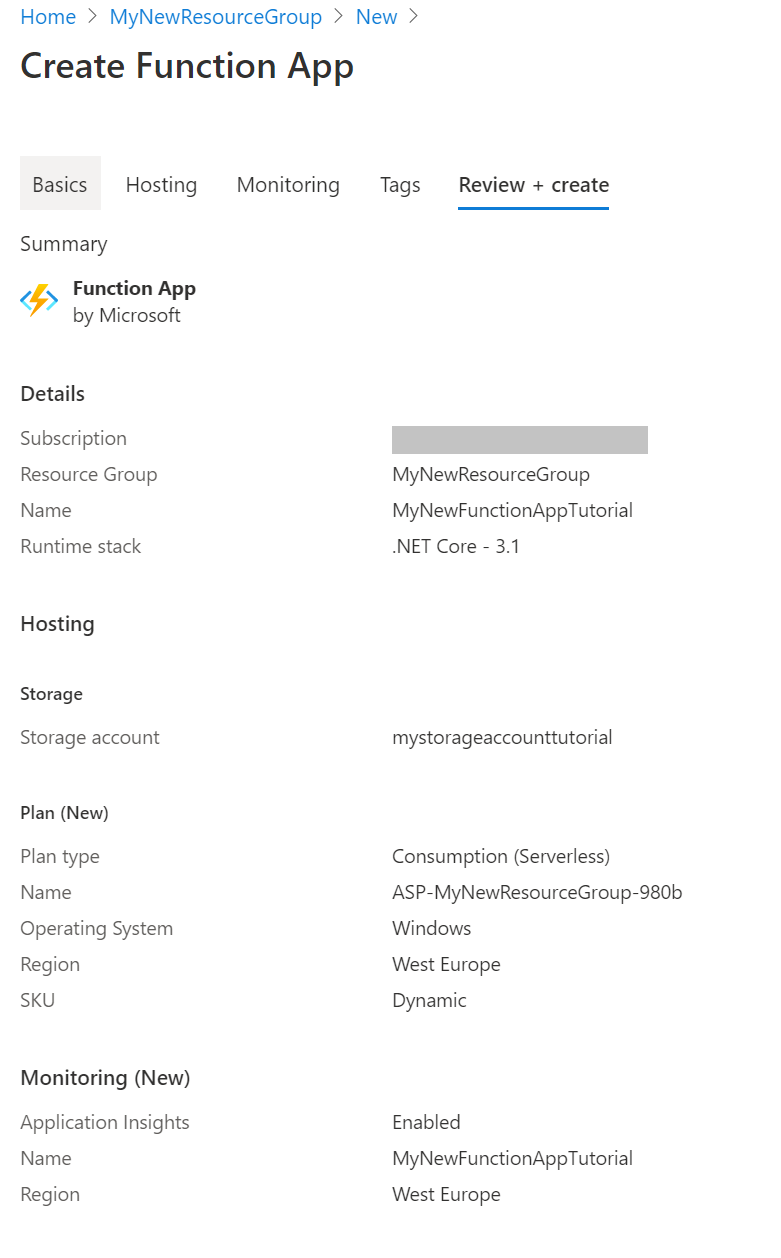Open MyNewResourceGroup from the breadcrumb
This screenshot has width=781, height=1258.
(x=215, y=16)
